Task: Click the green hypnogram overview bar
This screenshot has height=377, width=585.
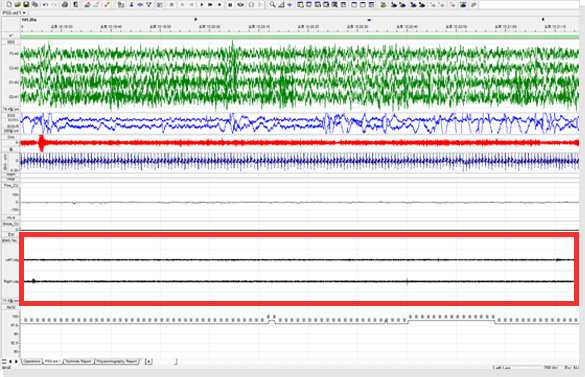Action: coord(300,36)
